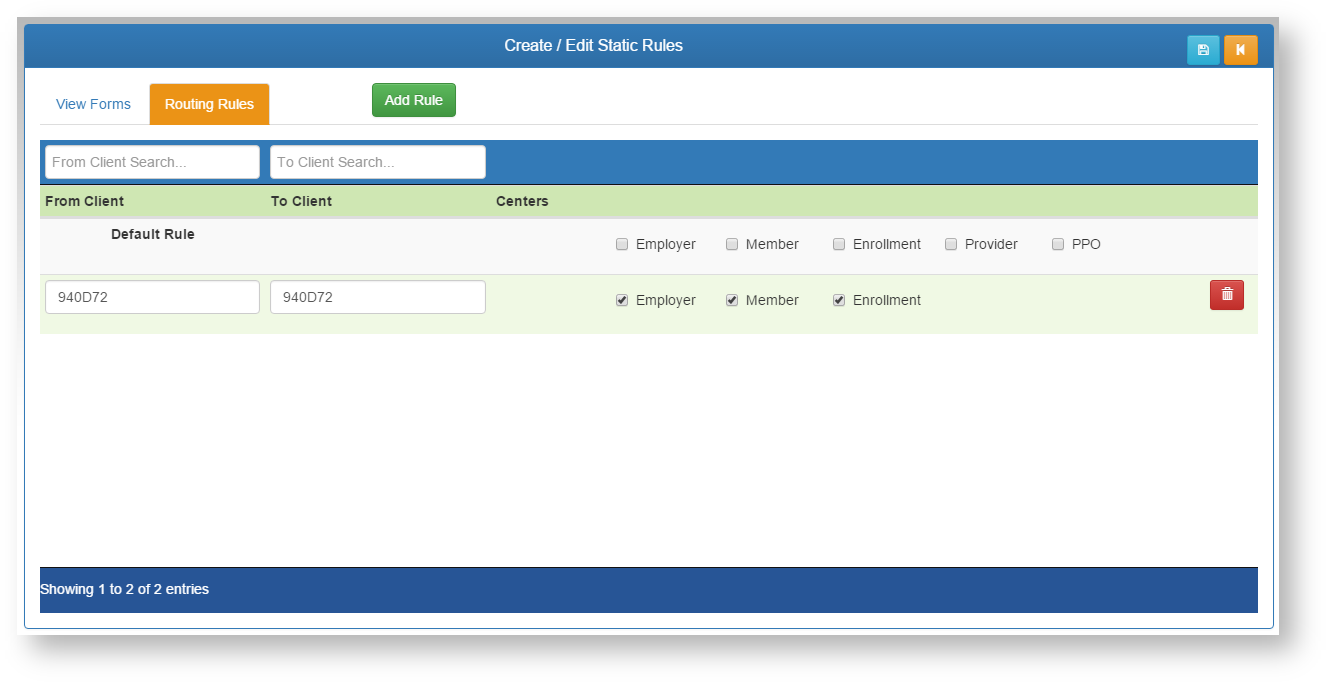This screenshot has height=683, width=1327.
Task: Uncheck Employer in the 940D72 row
Action: pyautogui.click(x=622, y=300)
